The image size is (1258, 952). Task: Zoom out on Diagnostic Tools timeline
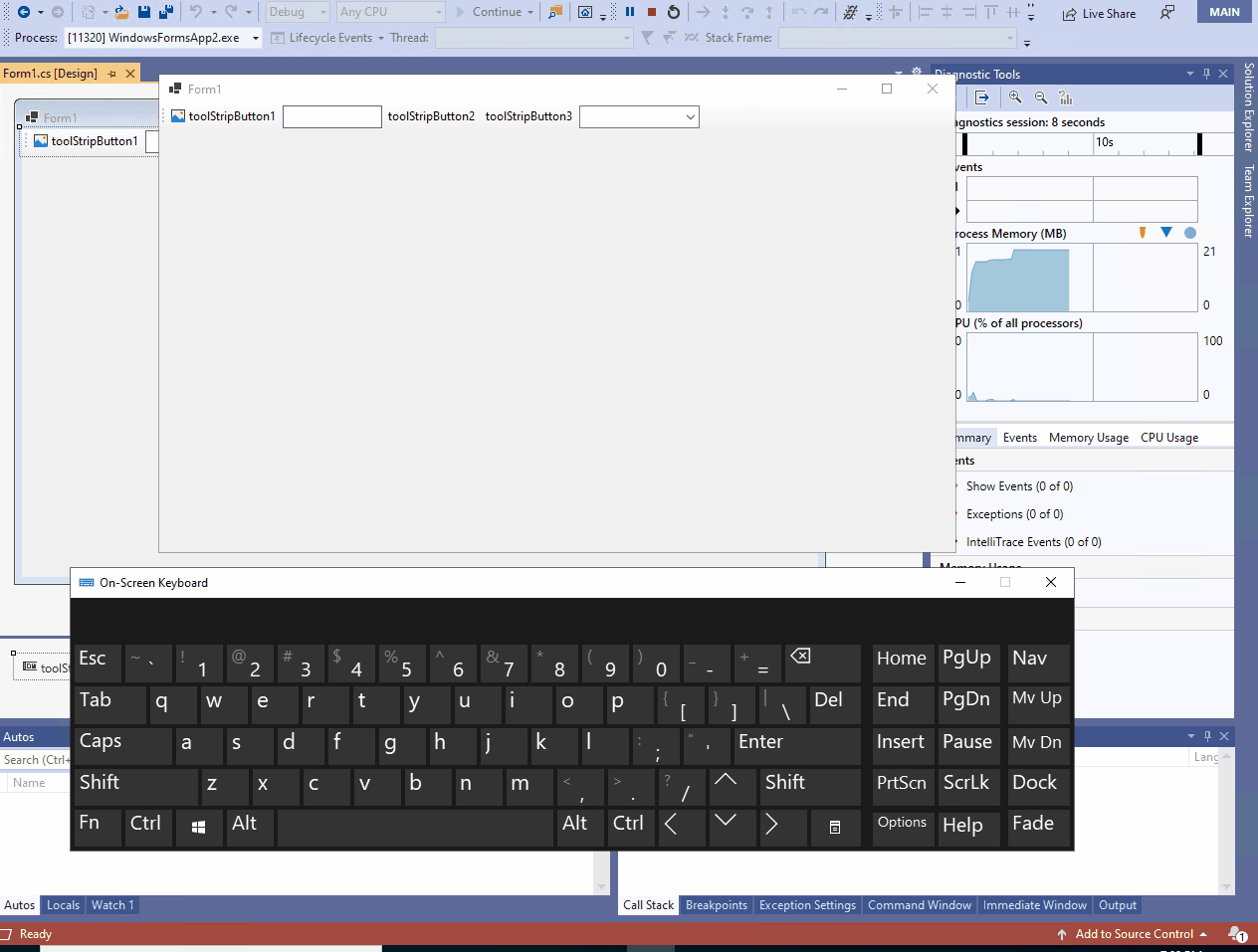pyautogui.click(x=1041, y=97)
